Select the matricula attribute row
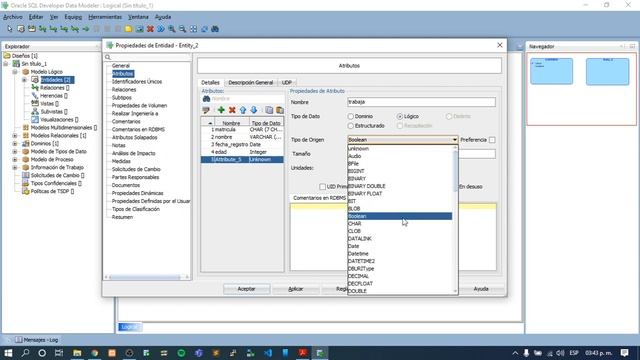This screenshot has height=360, width=640. coord(242,129)
